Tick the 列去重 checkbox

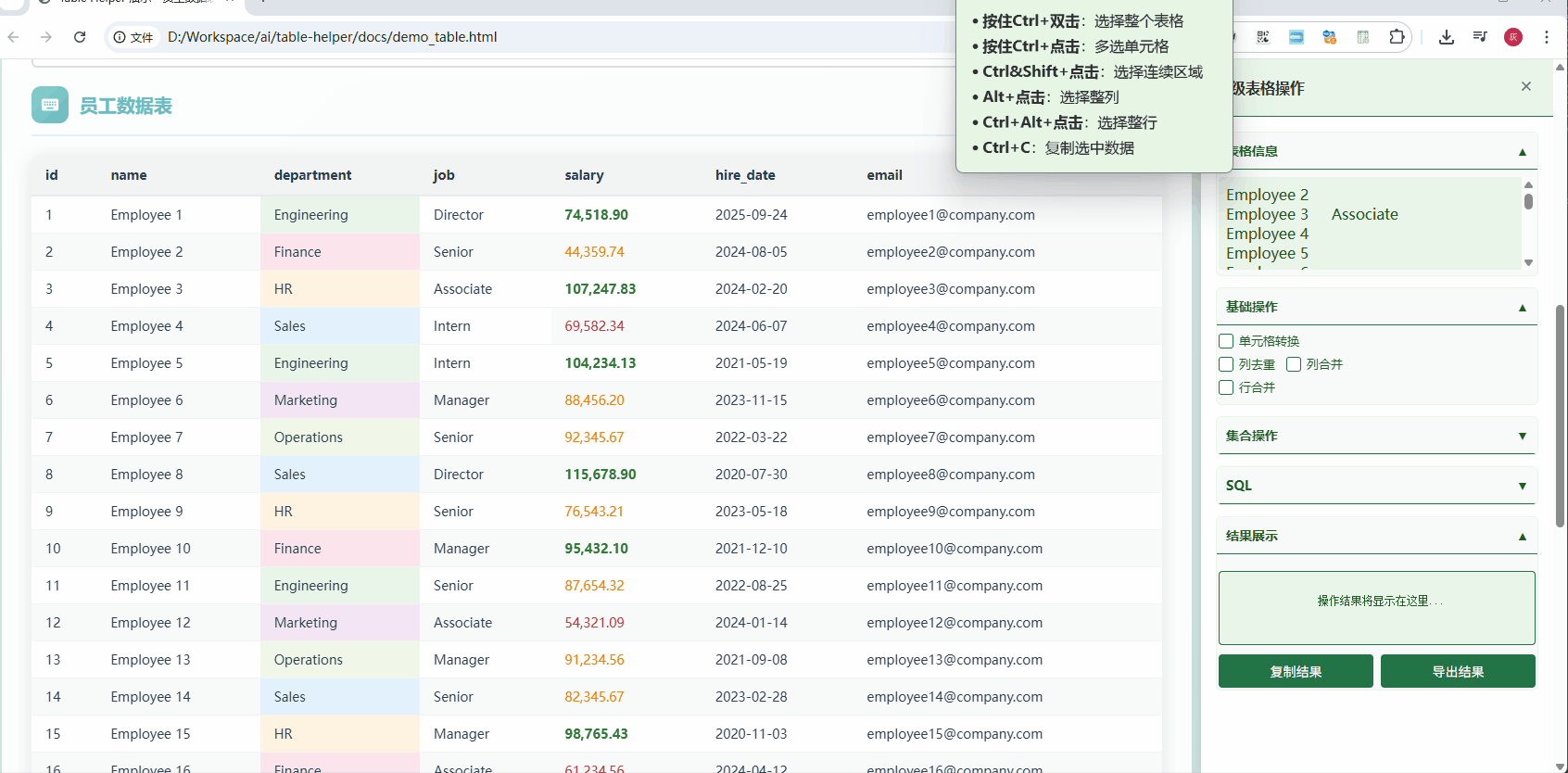point(1226,364)
